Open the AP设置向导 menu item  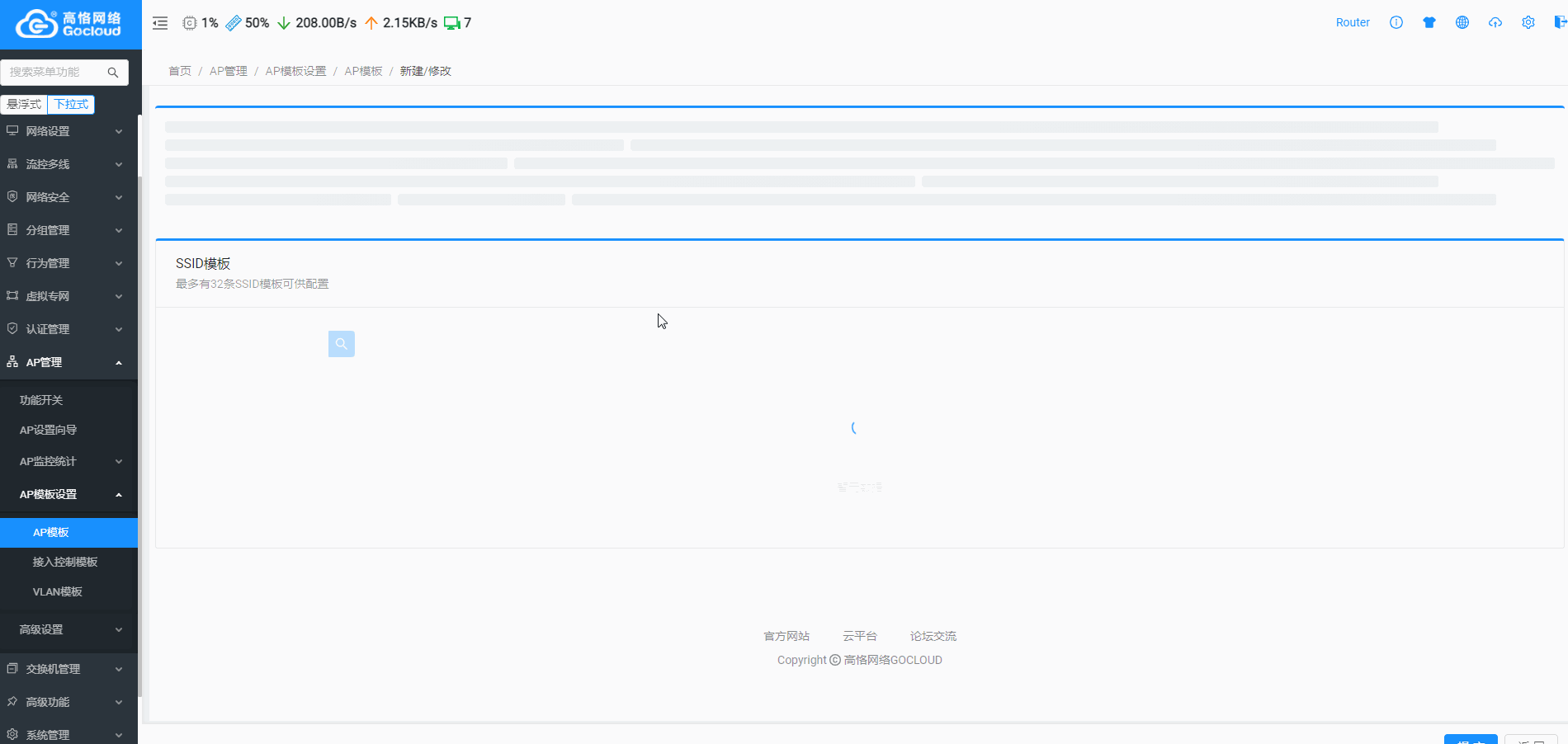click(x=68, y=430)
